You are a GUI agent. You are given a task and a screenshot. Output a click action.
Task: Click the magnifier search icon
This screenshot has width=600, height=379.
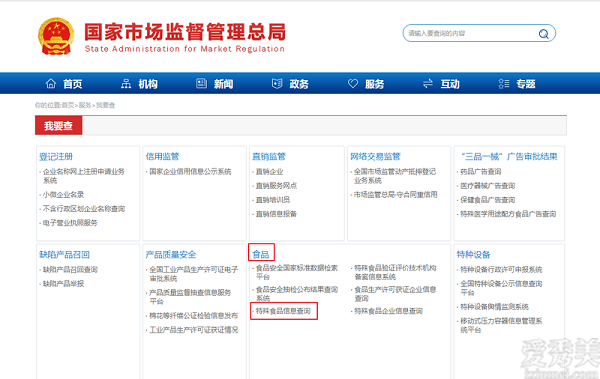[x=543, y=34]
